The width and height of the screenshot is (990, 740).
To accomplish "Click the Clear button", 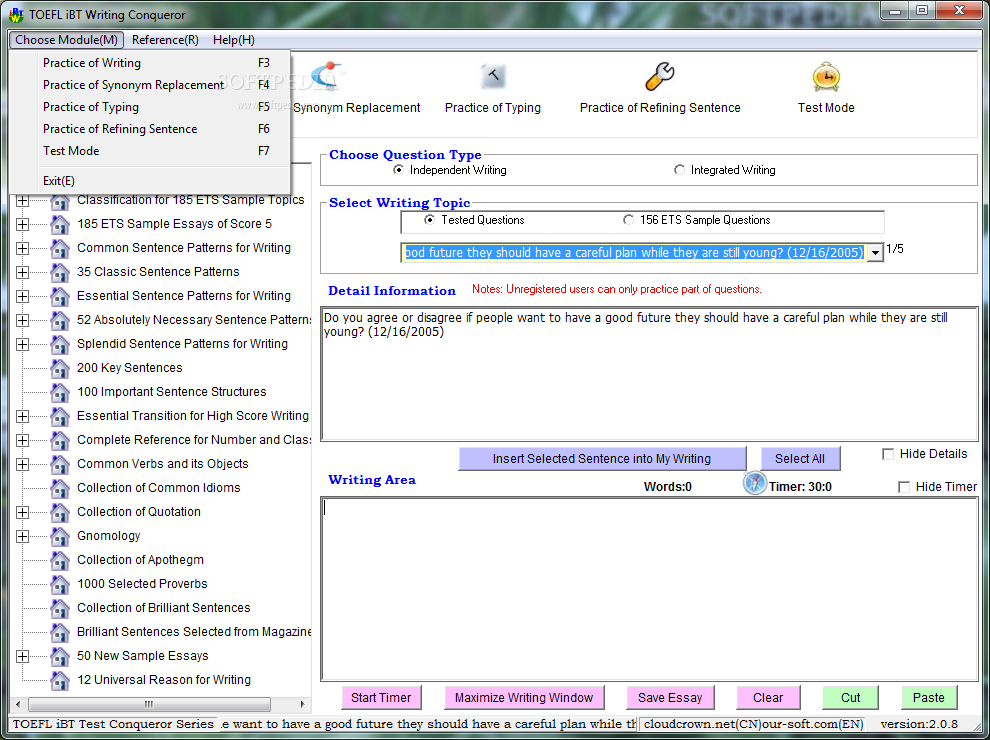I will (x=768, y=698).
